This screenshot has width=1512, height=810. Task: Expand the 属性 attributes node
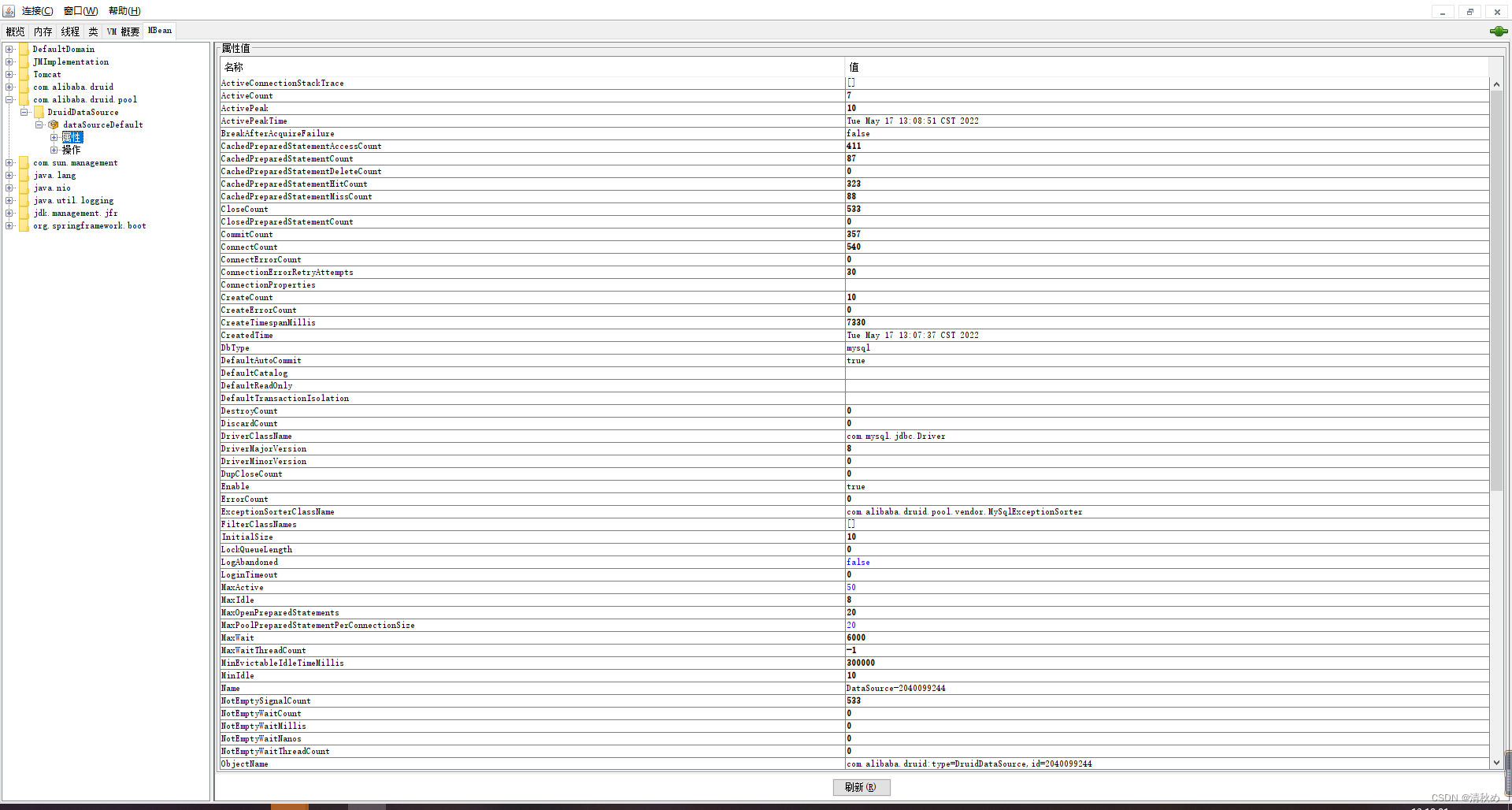[54, 137]
